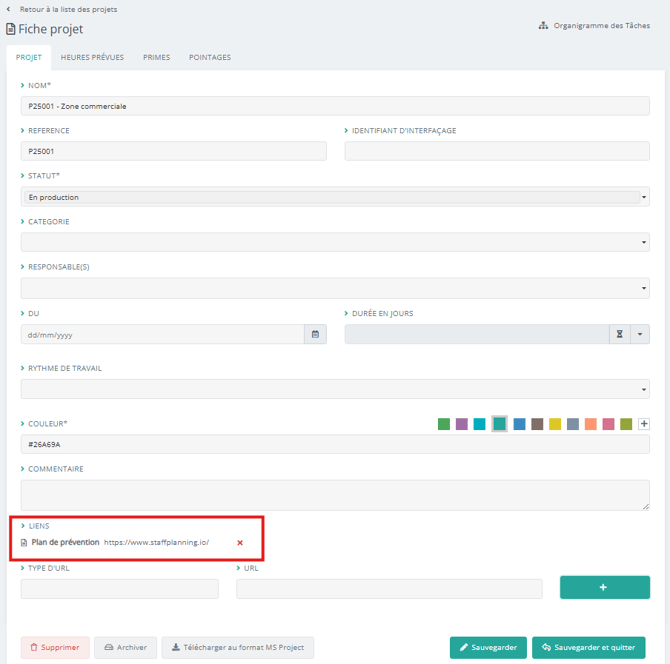Viewport: 670px width, 664px height.
Task: Click Sauvegarder et quitter button
Action: [x=588, y=647]
